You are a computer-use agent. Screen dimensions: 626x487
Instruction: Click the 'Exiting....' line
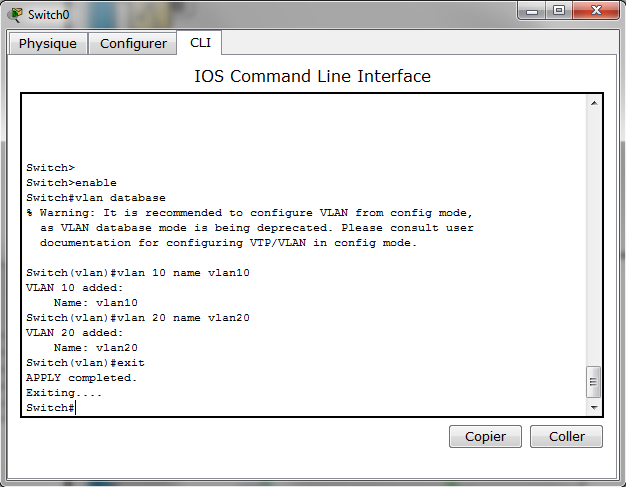pyautogui.click(x=64, y=393)
